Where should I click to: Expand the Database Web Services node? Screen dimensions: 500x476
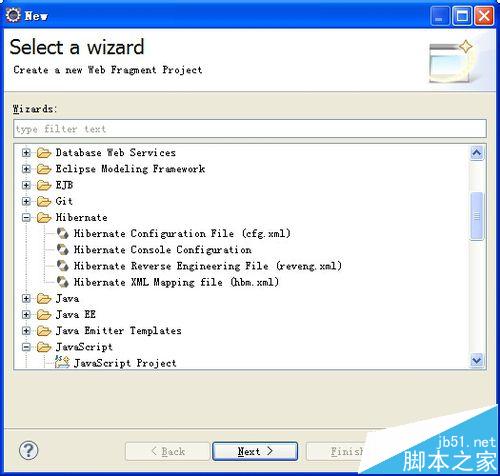(x=26, y=153)
